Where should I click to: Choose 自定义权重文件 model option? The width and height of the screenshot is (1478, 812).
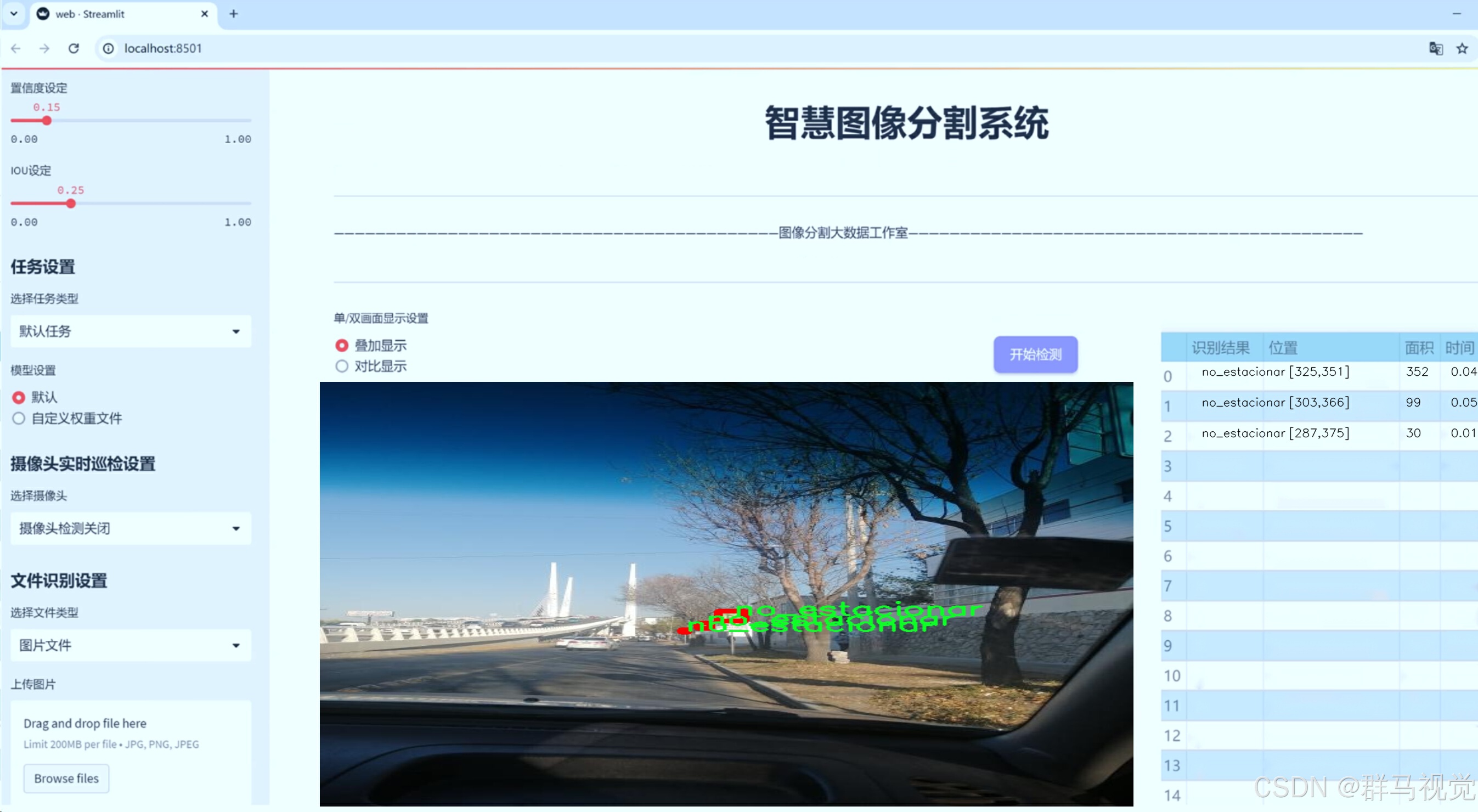pos(19,418)
